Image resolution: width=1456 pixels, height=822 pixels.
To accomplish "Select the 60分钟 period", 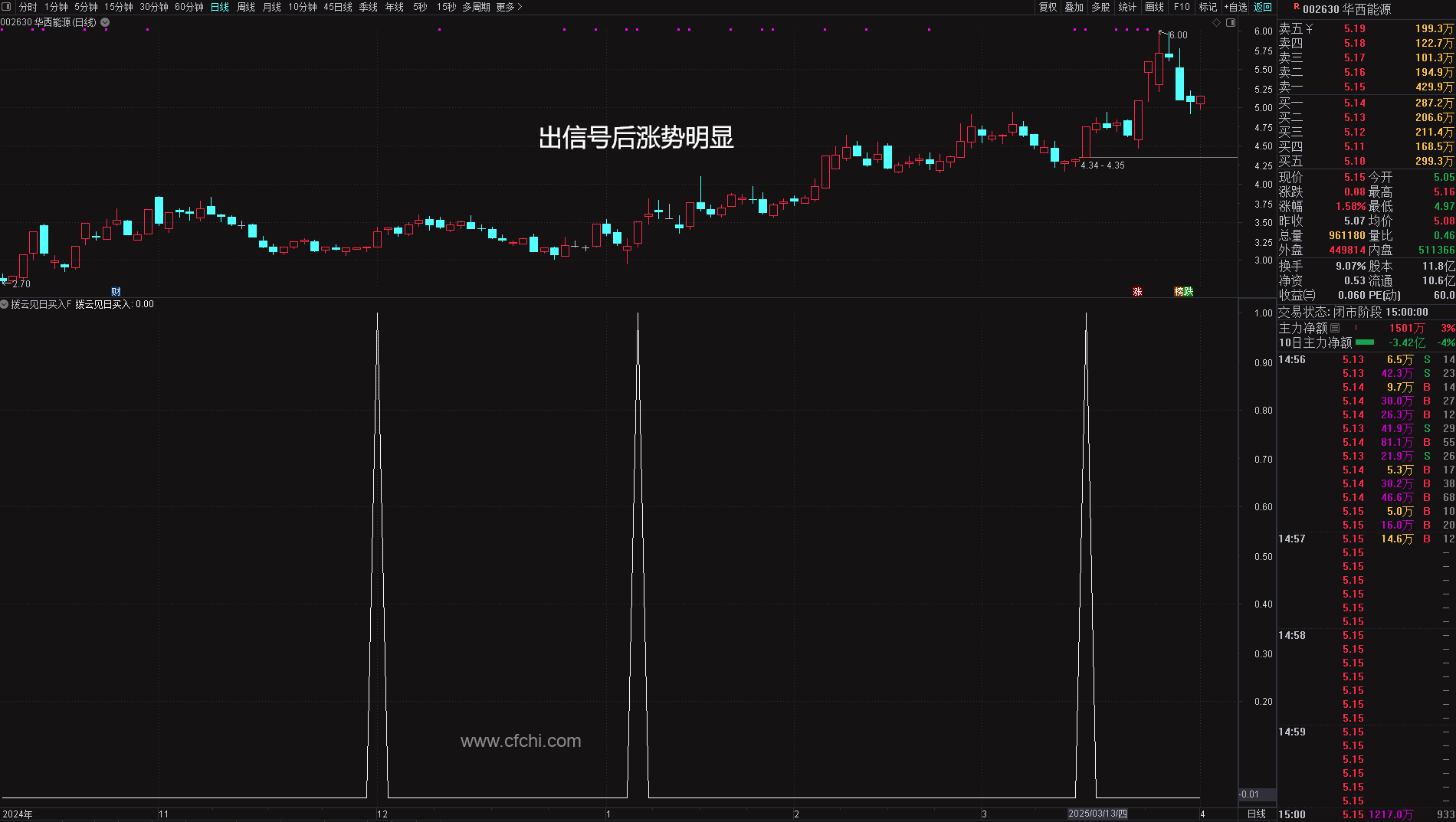I will point(189,7).
